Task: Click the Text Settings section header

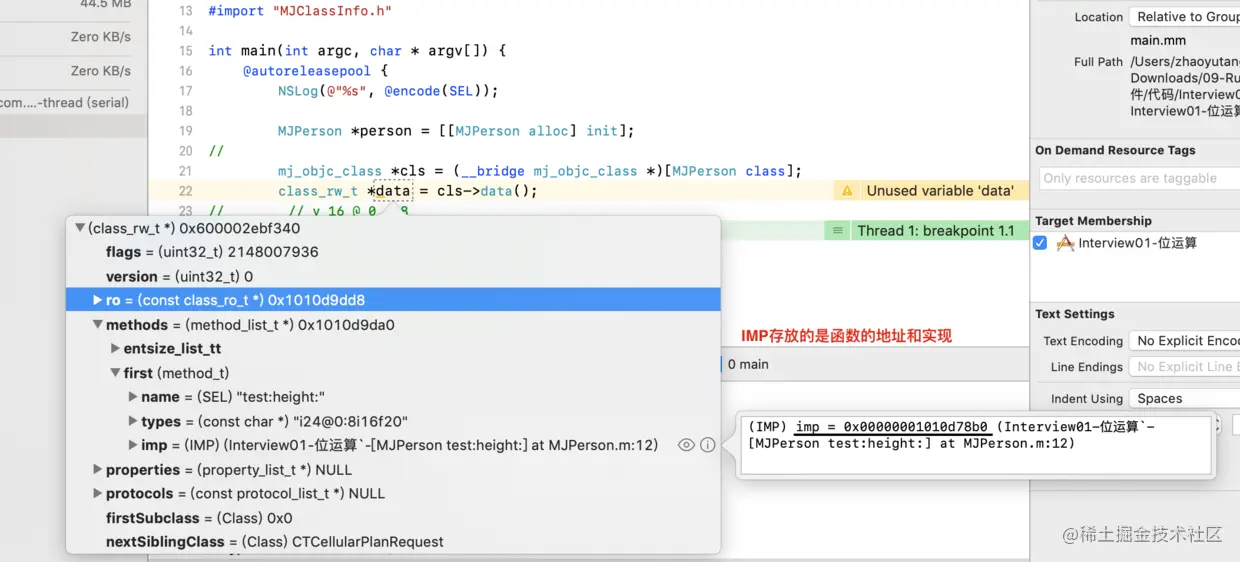Action: click(1075, 314)
